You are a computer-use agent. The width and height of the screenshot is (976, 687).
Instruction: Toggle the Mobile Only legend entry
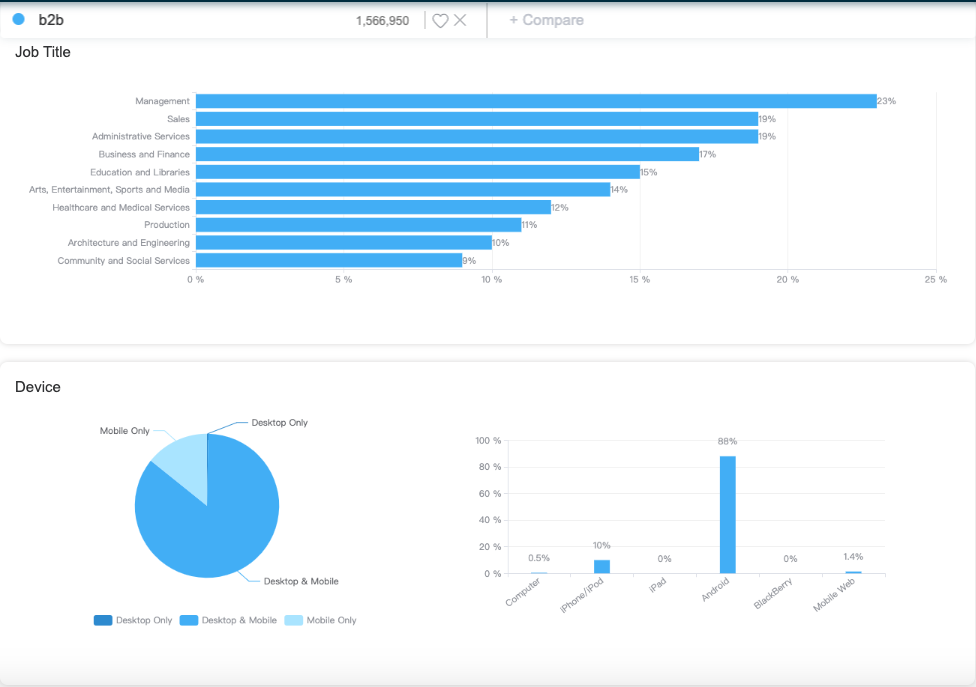pyautogui.click(x=321, y=620)
